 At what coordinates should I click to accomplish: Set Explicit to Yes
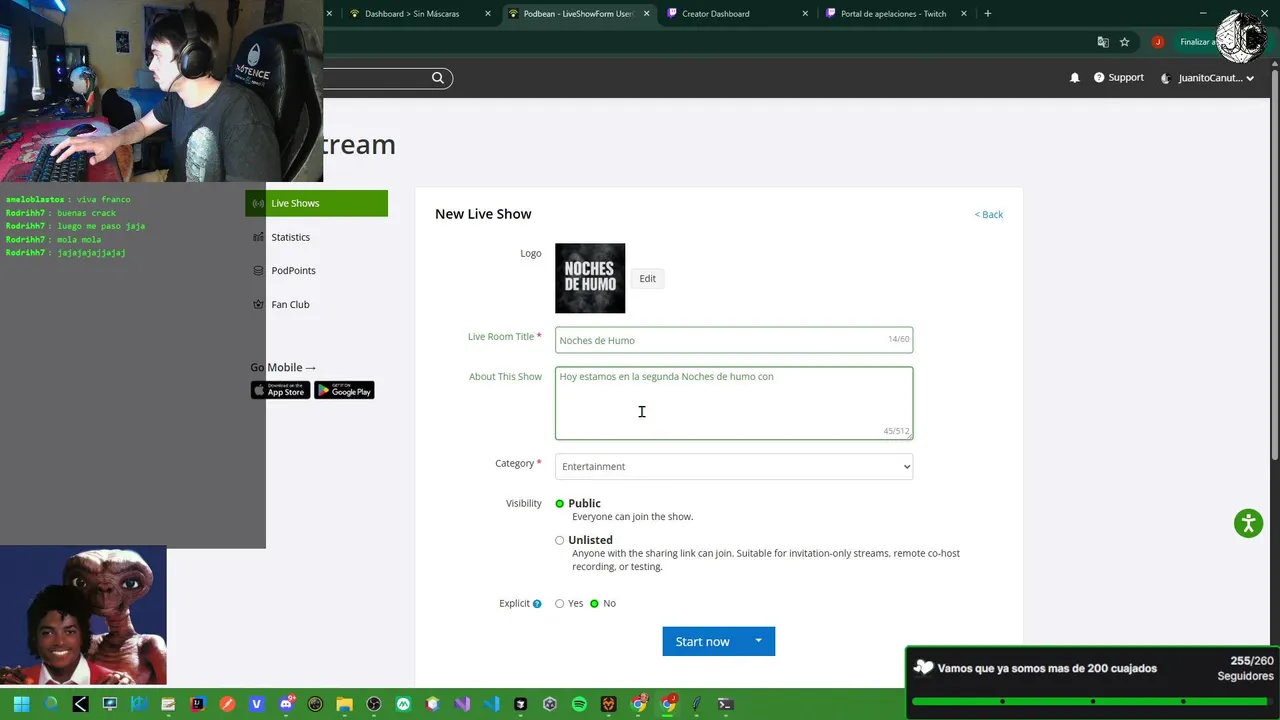pos(560,604)
